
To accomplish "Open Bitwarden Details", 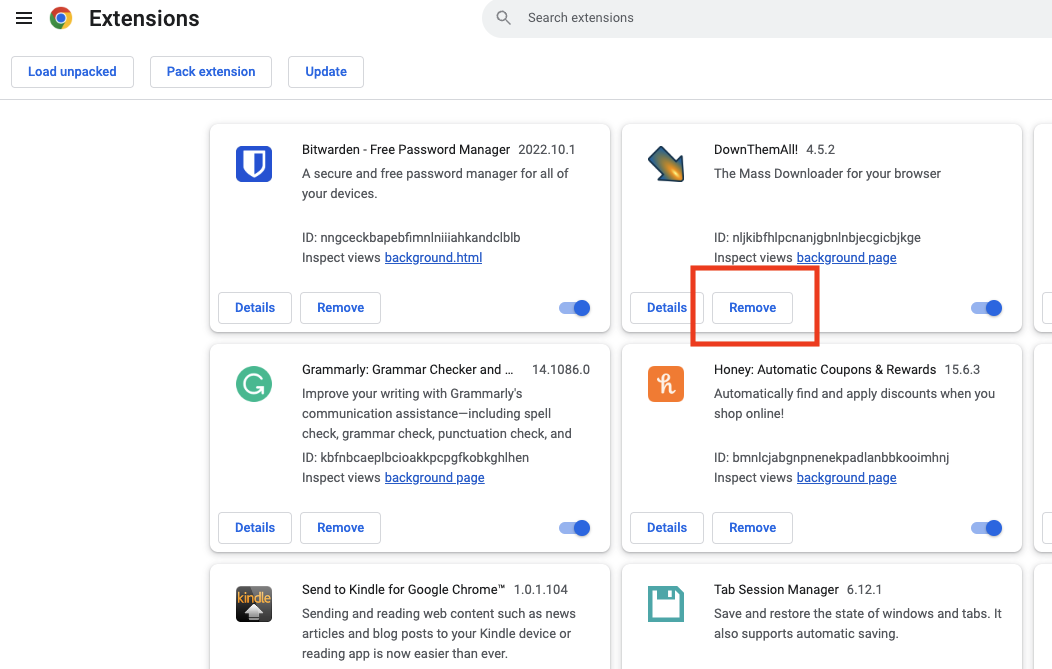I will click(255, 308).
